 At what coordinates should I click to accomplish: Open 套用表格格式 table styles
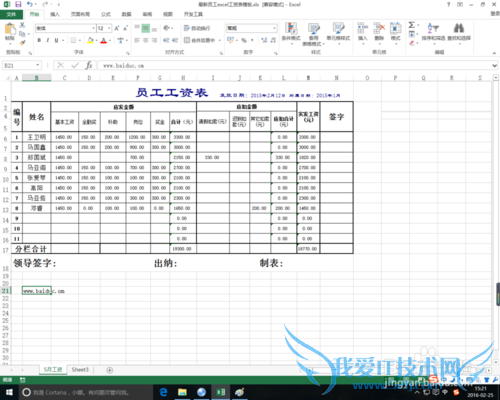(313, 34)
